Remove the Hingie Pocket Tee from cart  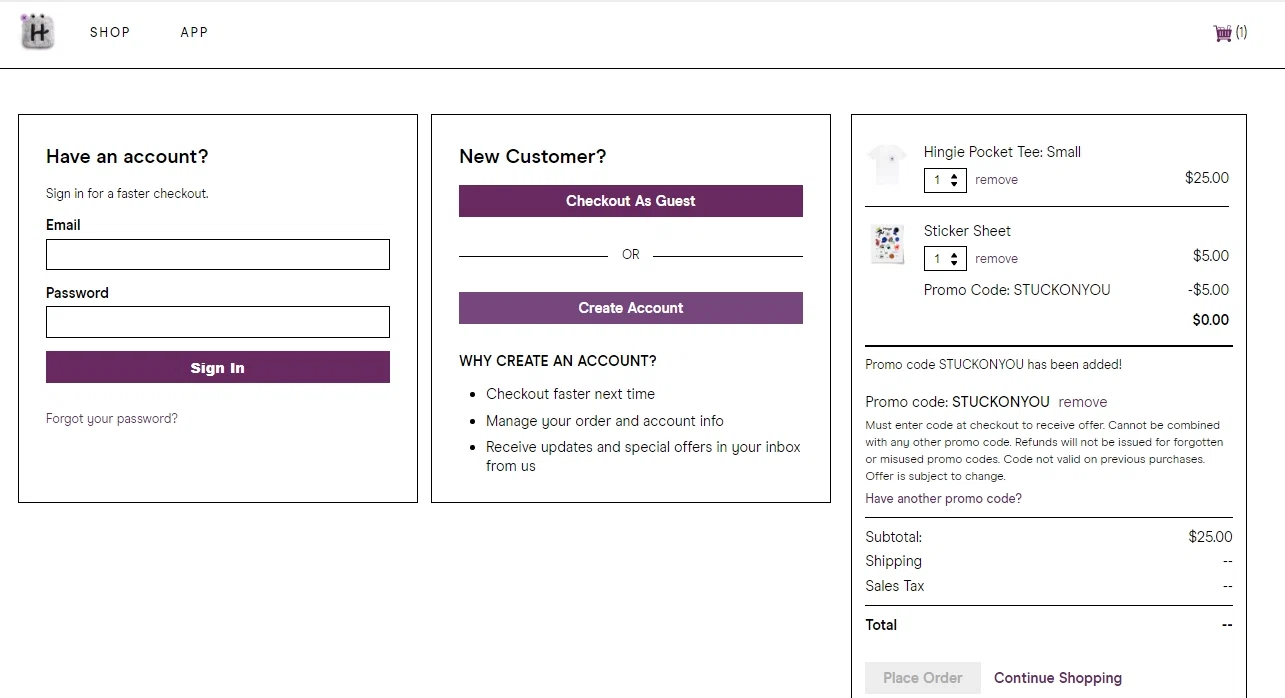coord(997,180)
